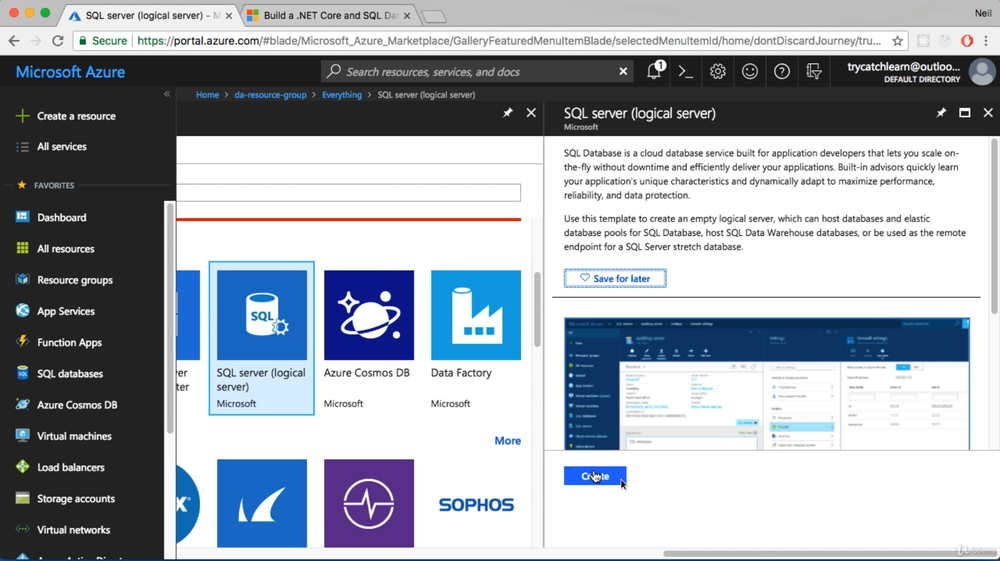
Task: Select the Azure Cosmos DB tile
Action: [369, 338]
